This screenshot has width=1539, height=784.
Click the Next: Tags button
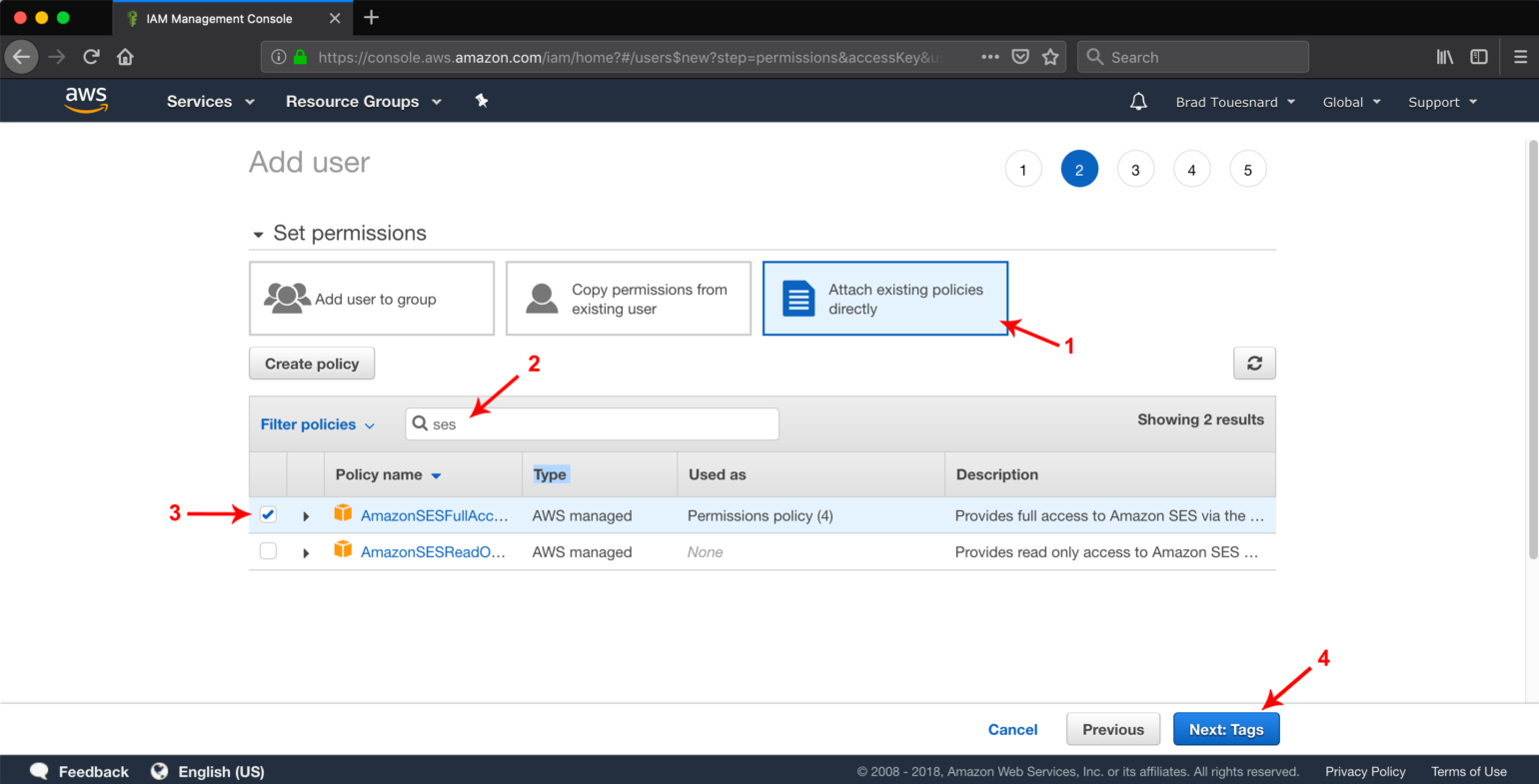click(1226, 729)
